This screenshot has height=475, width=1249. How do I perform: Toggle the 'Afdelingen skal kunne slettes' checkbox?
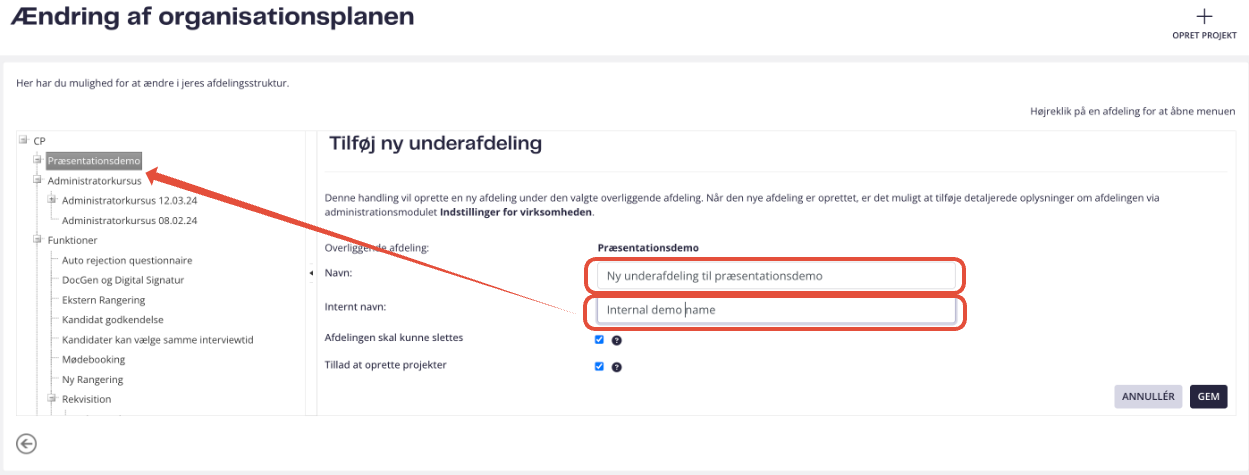coord(599,339)
